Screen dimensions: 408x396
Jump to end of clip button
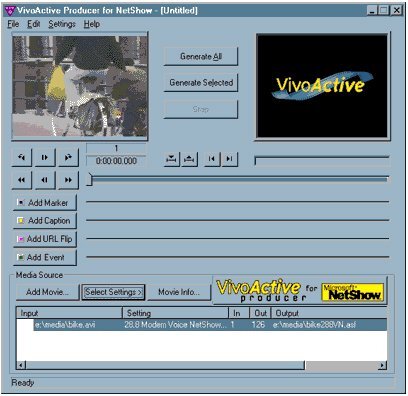[229, 159]
